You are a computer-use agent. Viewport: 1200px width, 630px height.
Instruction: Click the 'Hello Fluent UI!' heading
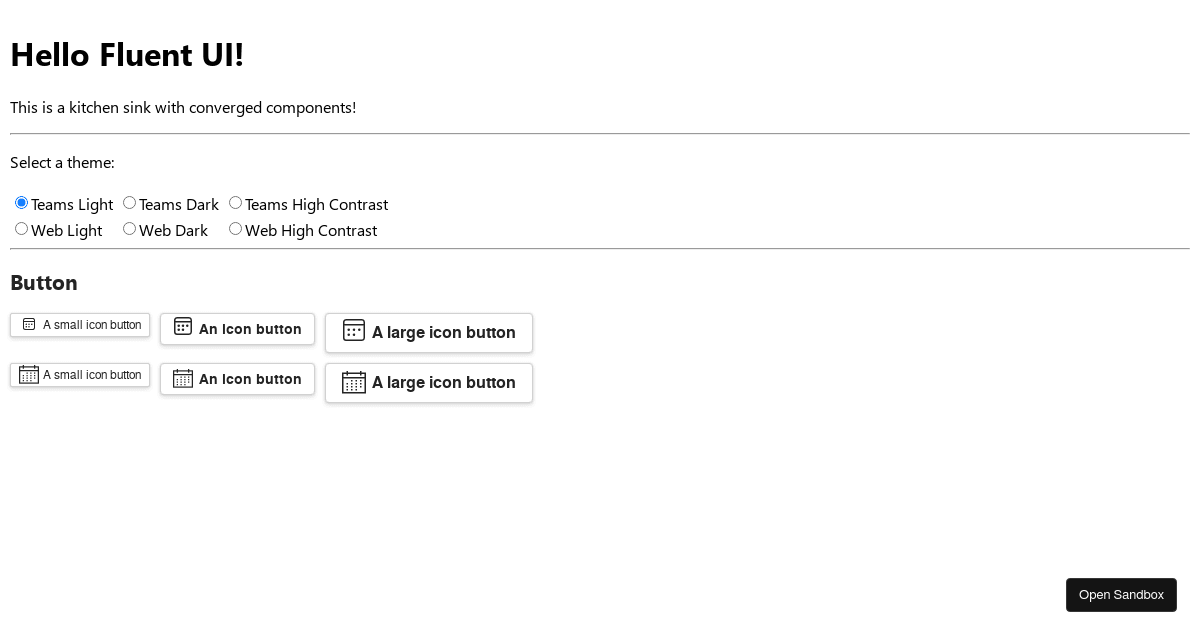coord(127,54)
